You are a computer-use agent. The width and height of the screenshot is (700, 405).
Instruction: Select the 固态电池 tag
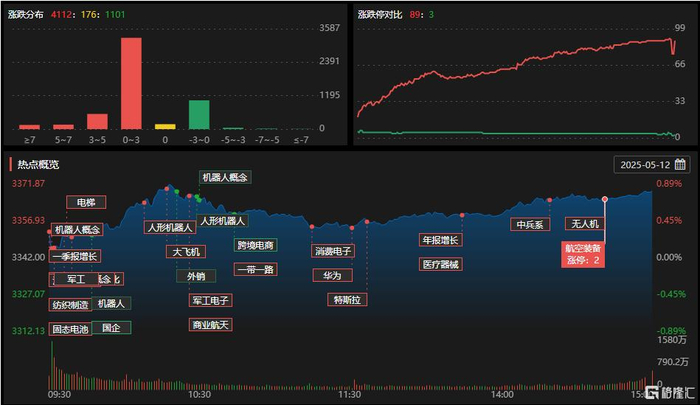(71, 329)
